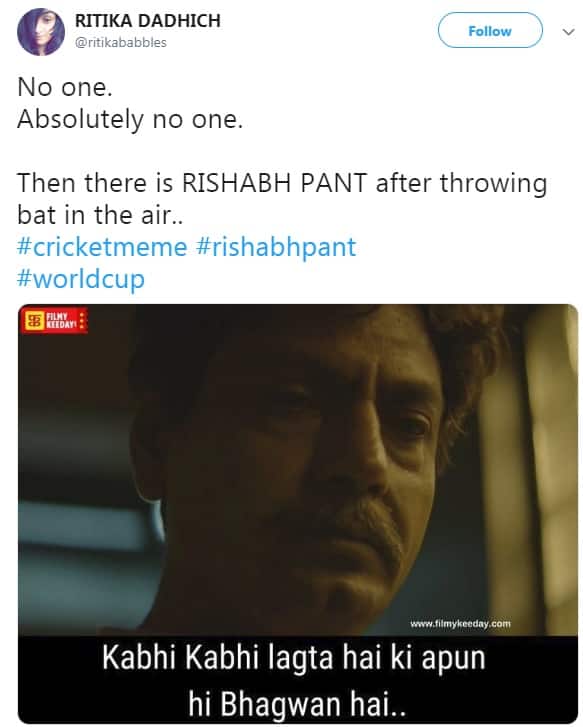Open the #rishabhpant hashtag

click(x=276, y=247)
